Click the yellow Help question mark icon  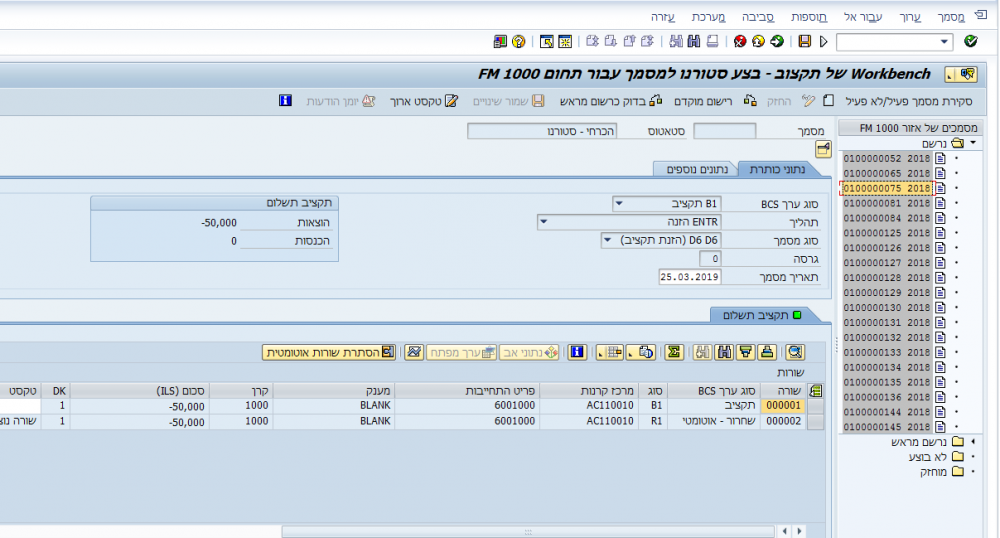click(x=518, y=41)
